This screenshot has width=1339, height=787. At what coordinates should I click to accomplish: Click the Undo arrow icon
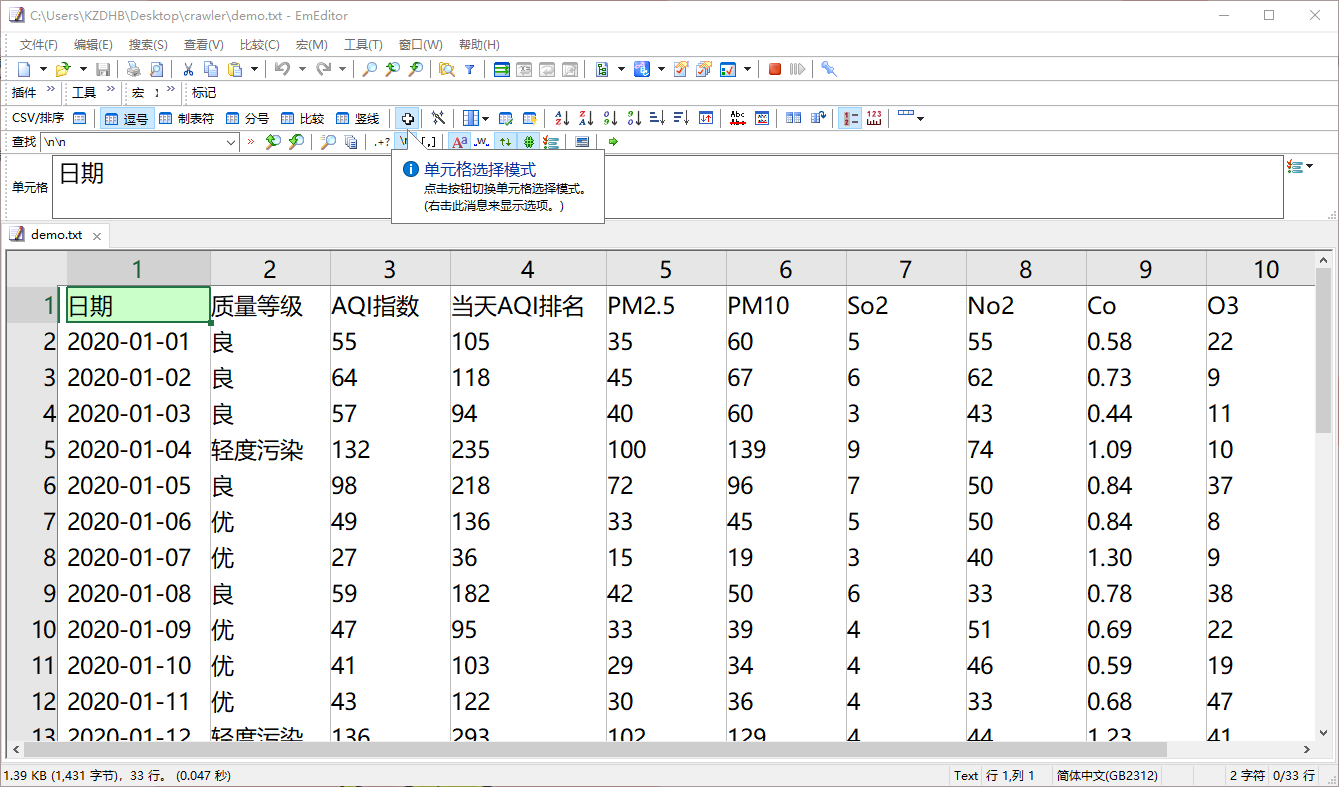[x=283, y=69]
